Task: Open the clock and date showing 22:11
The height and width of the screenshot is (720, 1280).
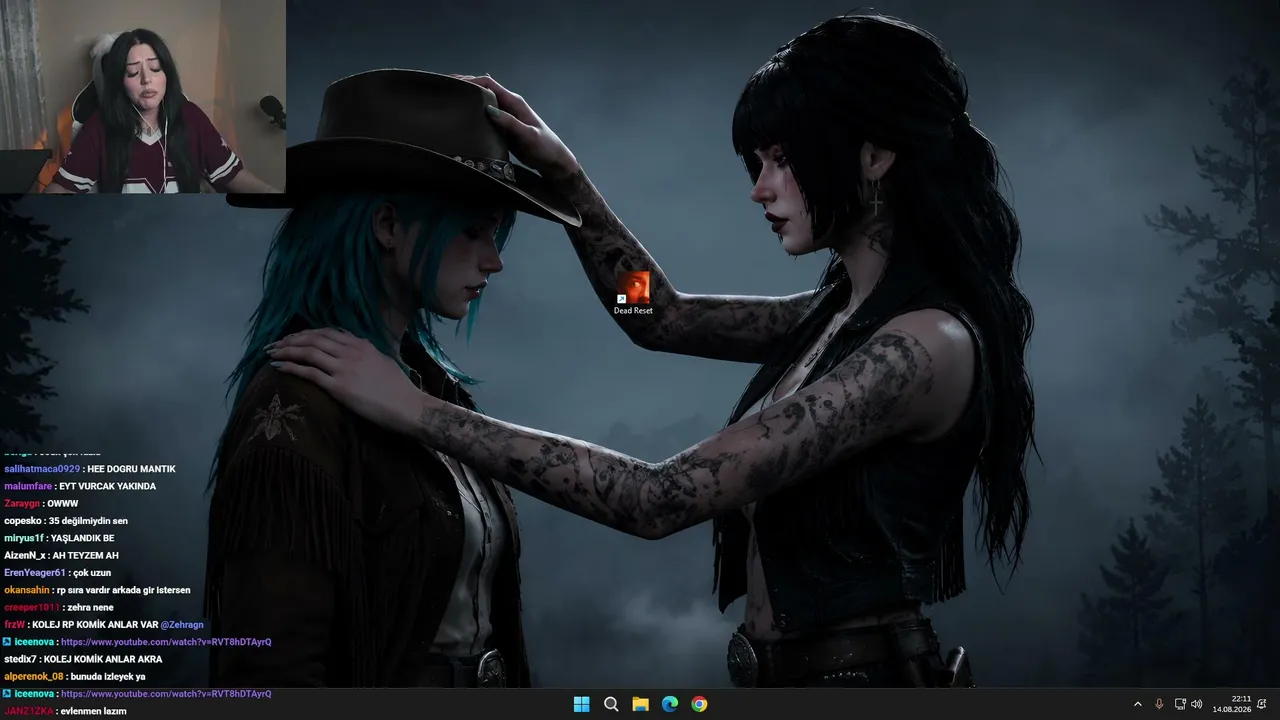Action: click(x=1230, y=704)
